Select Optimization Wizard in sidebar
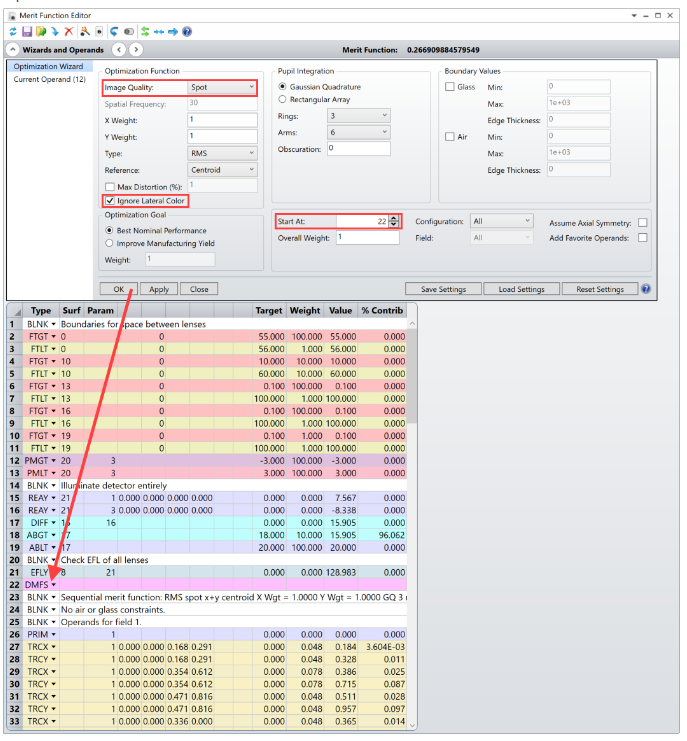Viewport: 687px width, 741px height. coord(49,66)
